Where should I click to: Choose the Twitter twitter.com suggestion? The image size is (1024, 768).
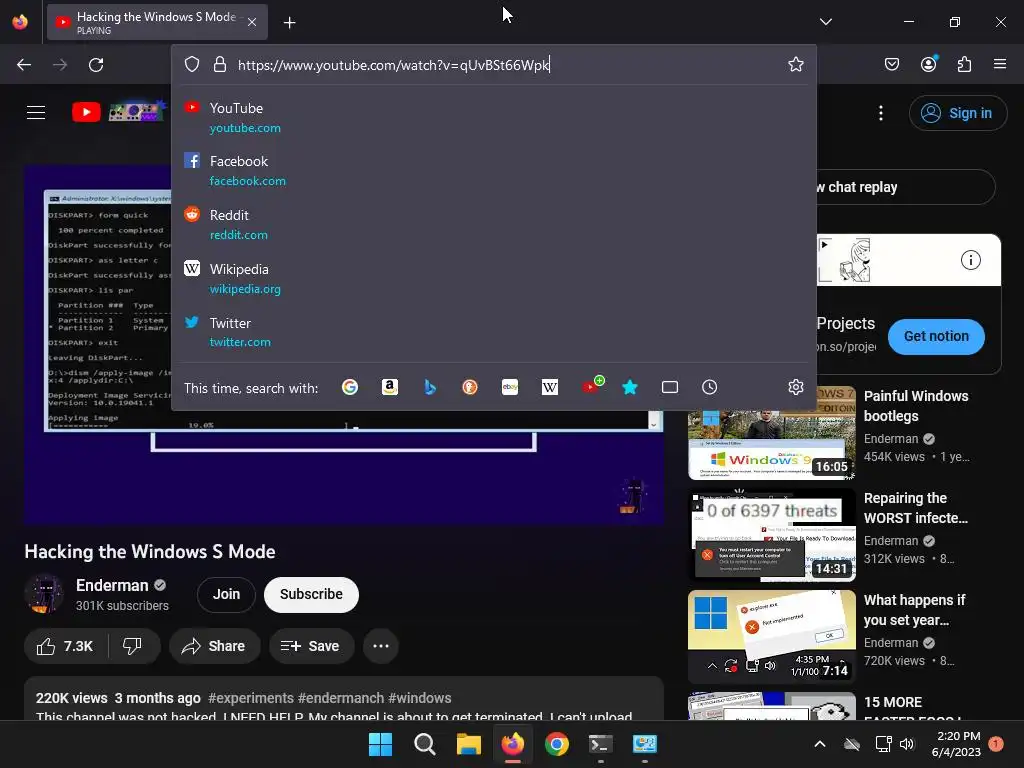click(494, 332)
